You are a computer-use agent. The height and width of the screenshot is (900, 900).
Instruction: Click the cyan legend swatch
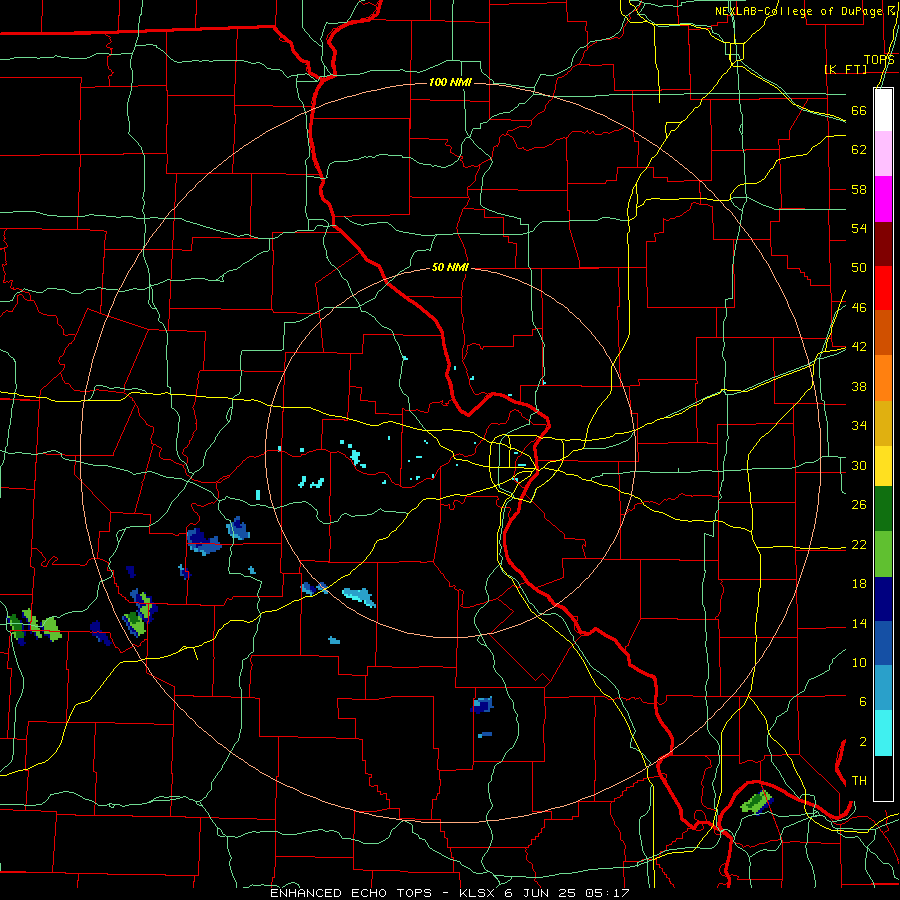pos(883,733)
